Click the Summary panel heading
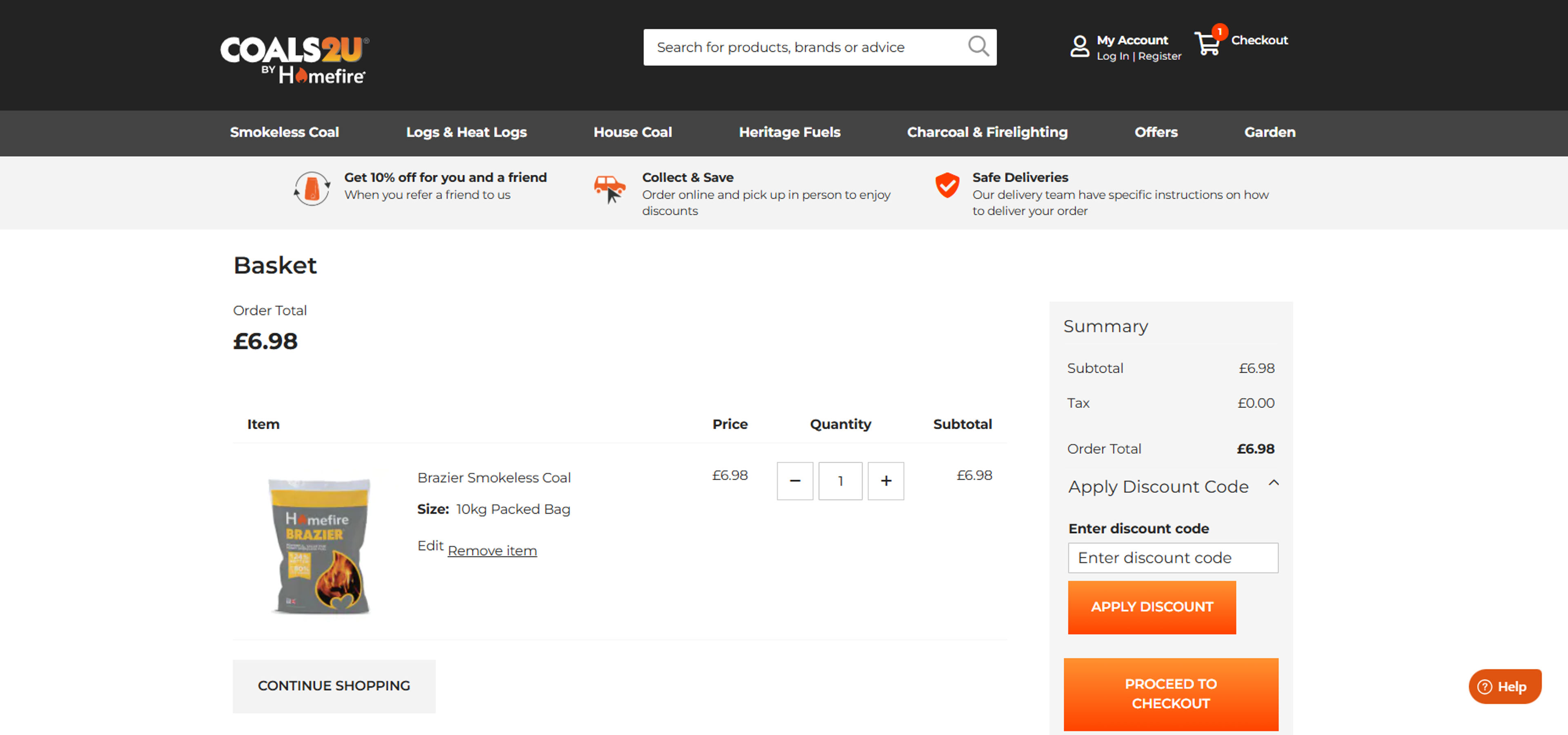The width and height of the screenshot is (1568, 735). pos(1105,326)
